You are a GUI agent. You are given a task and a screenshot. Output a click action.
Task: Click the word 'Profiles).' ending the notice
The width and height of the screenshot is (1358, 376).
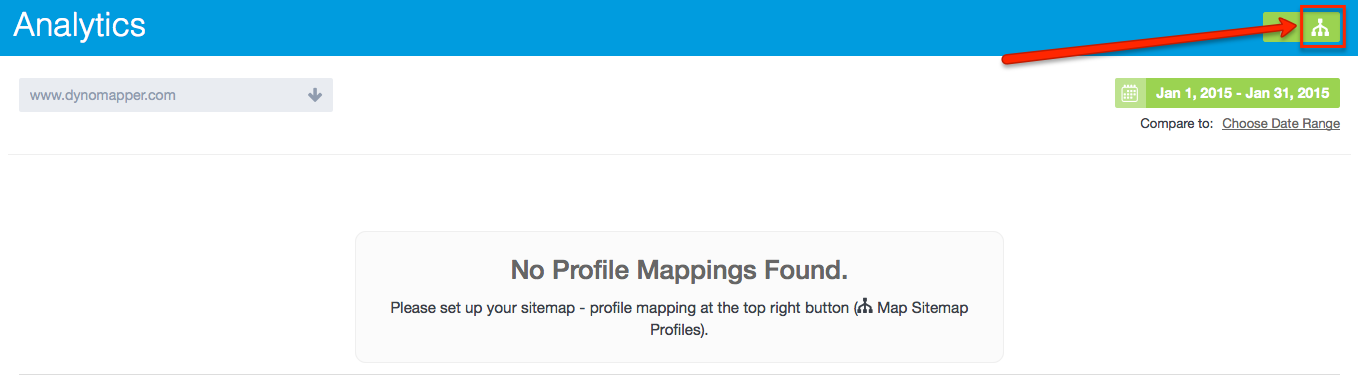pyautogui.click(x=679, y=331)
